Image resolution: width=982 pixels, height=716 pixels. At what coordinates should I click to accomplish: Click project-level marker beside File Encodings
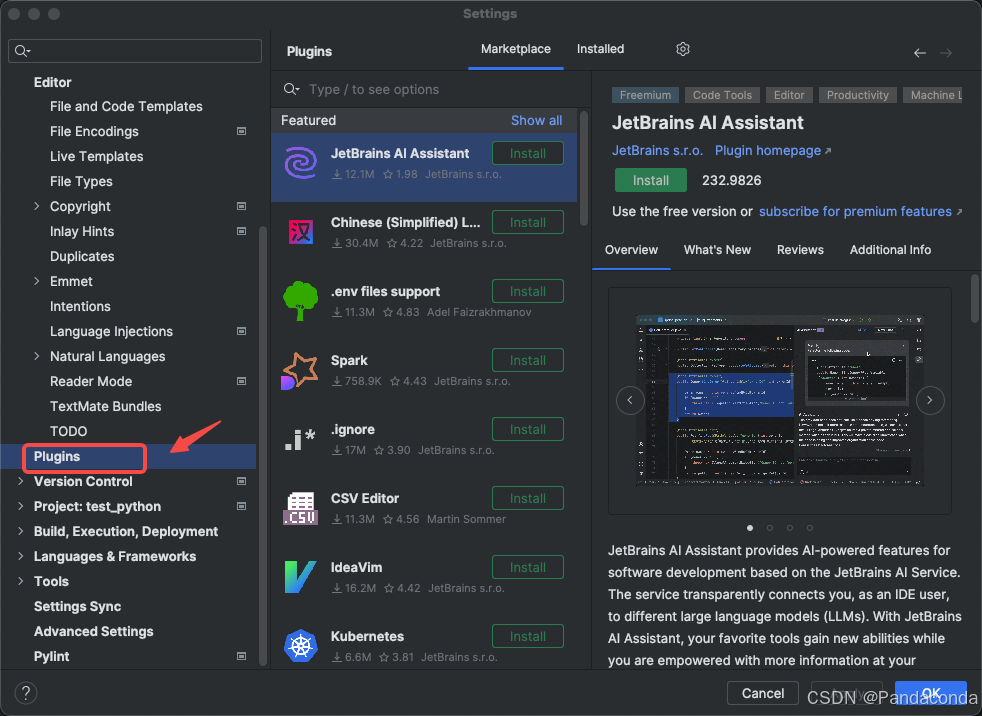click(x=241, y=131)
